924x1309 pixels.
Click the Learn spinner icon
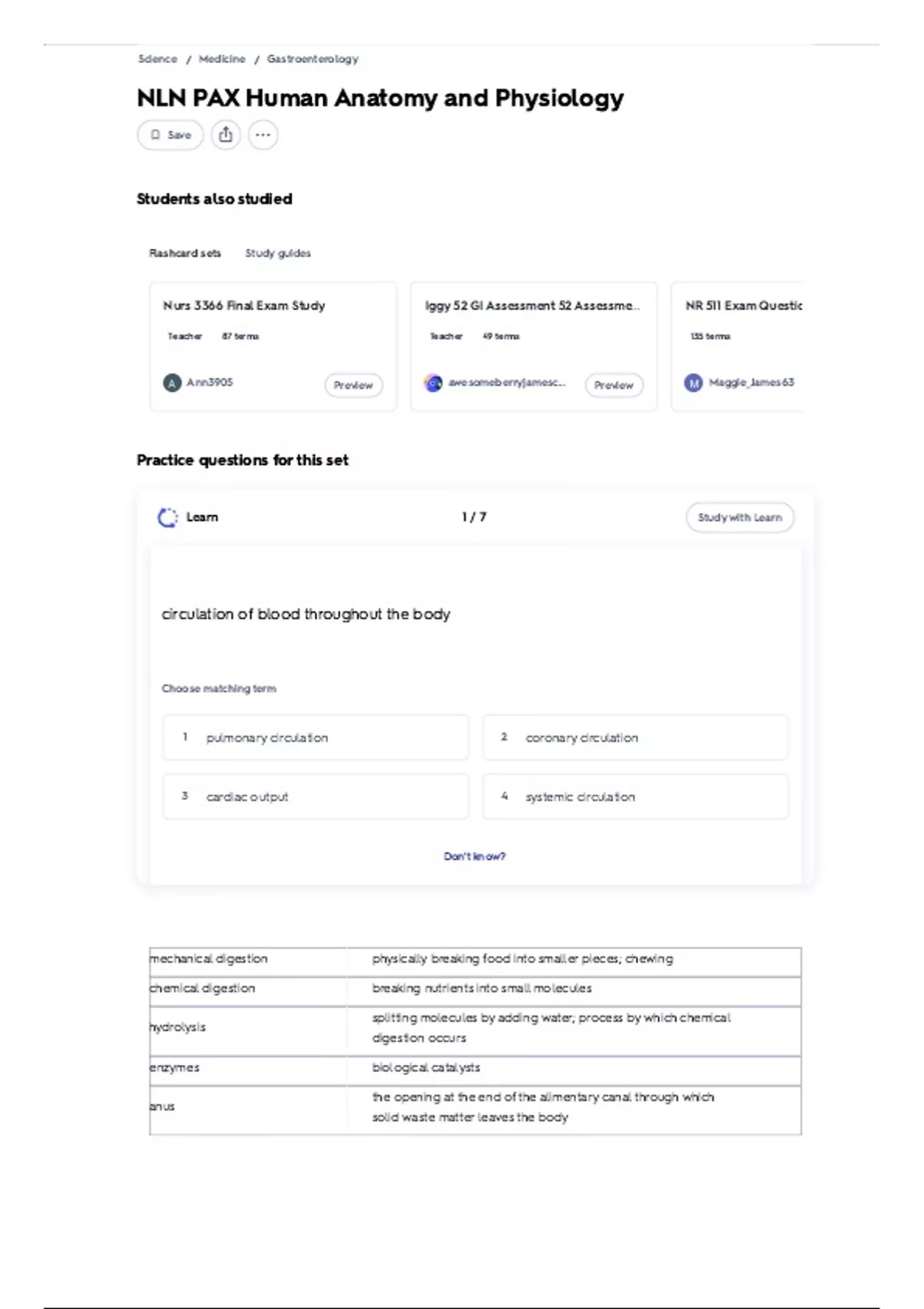pos(167,517)
